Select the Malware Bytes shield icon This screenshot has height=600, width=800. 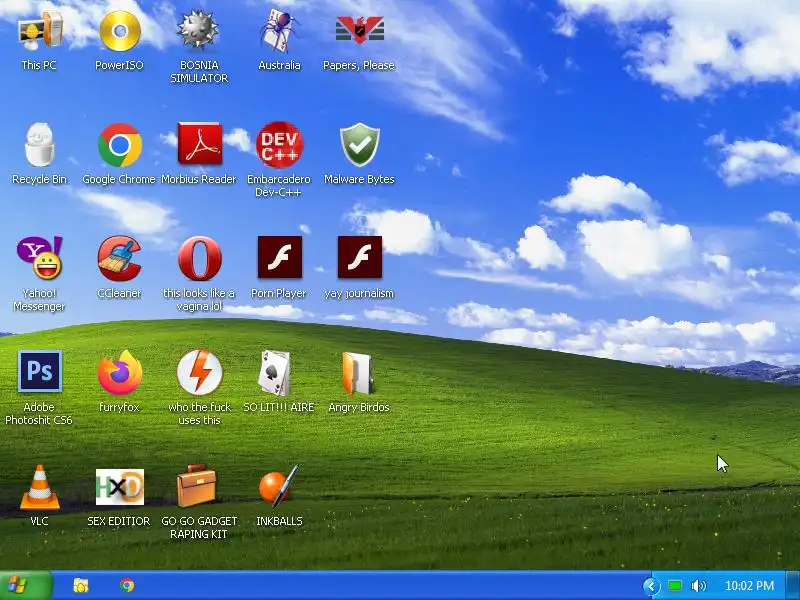coord(360,145)
